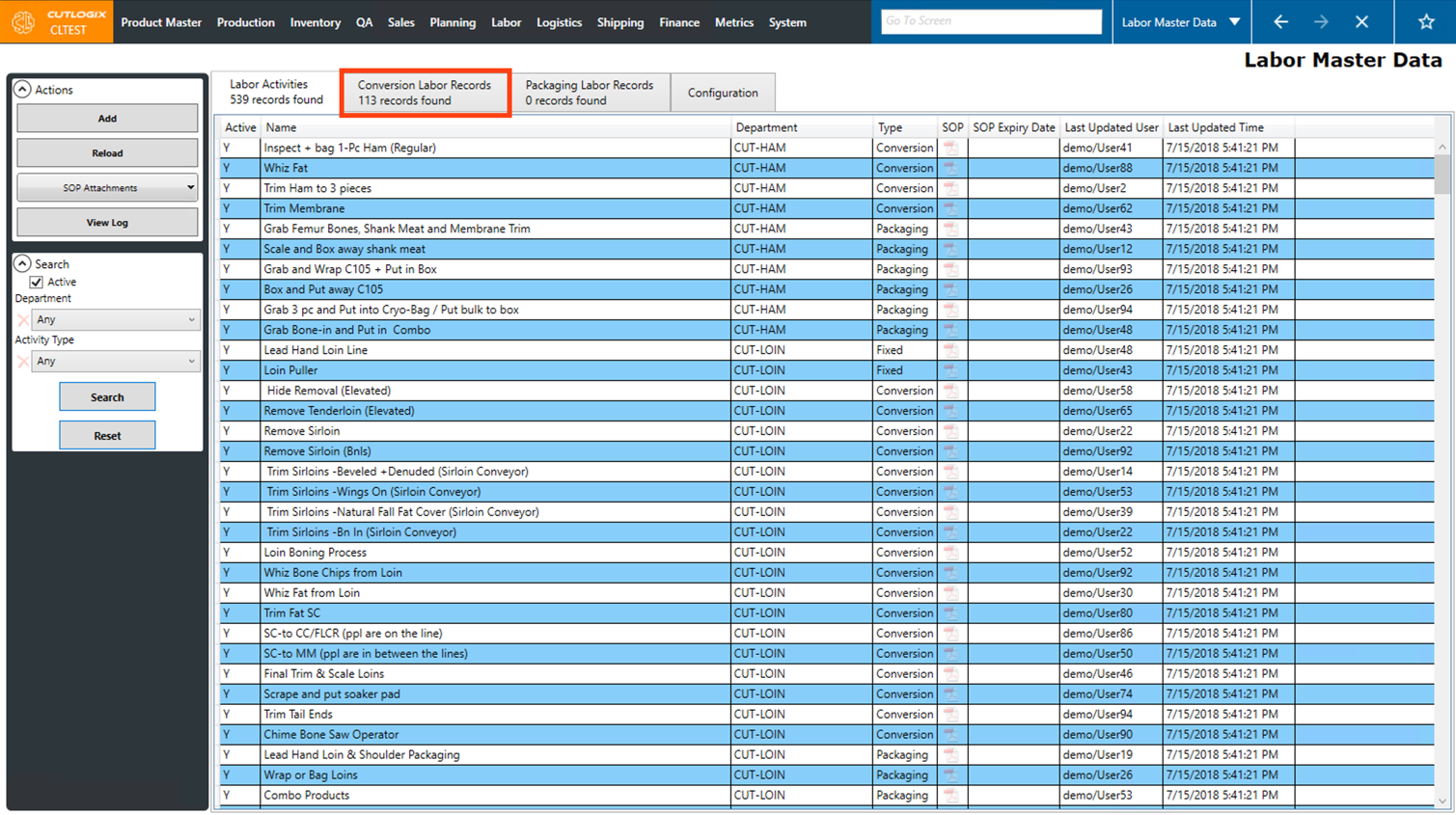
Task: Clear Activity Type filter with red X
Action: pyautogui.click(x=23, y=361)
